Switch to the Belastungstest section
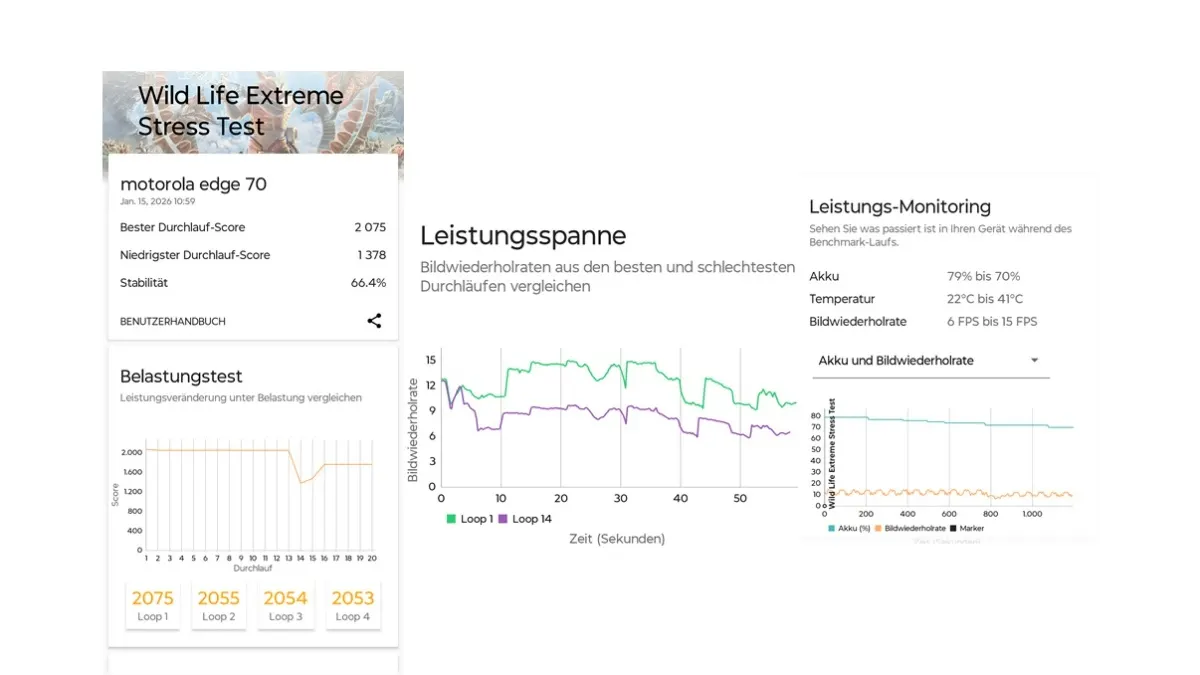The image size is (1200, 675). tap(181, 377)
